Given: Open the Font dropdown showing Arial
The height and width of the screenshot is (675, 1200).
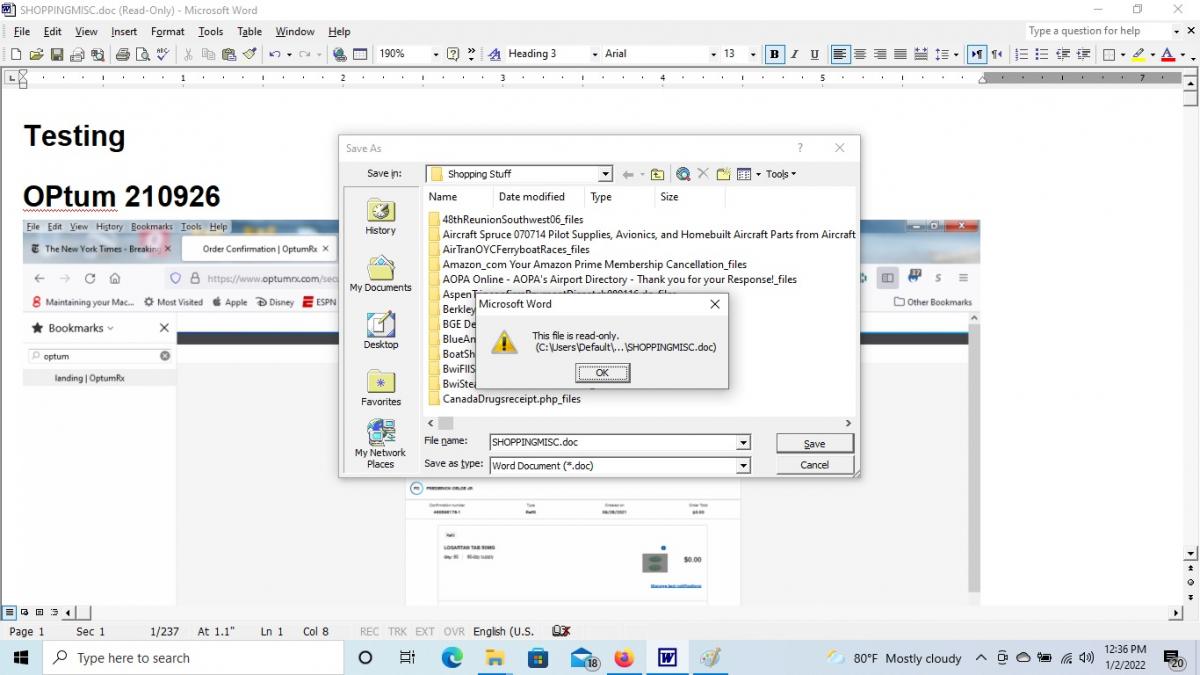Looking at the screenshot, I should pos(713,54).
